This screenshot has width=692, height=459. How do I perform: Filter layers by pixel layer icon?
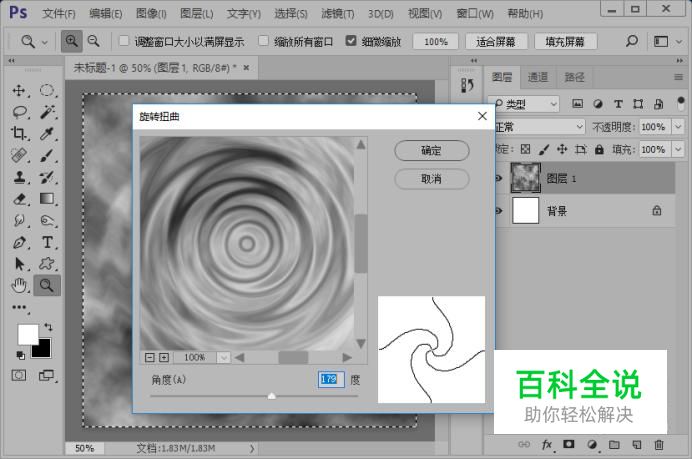coord(577,104)
